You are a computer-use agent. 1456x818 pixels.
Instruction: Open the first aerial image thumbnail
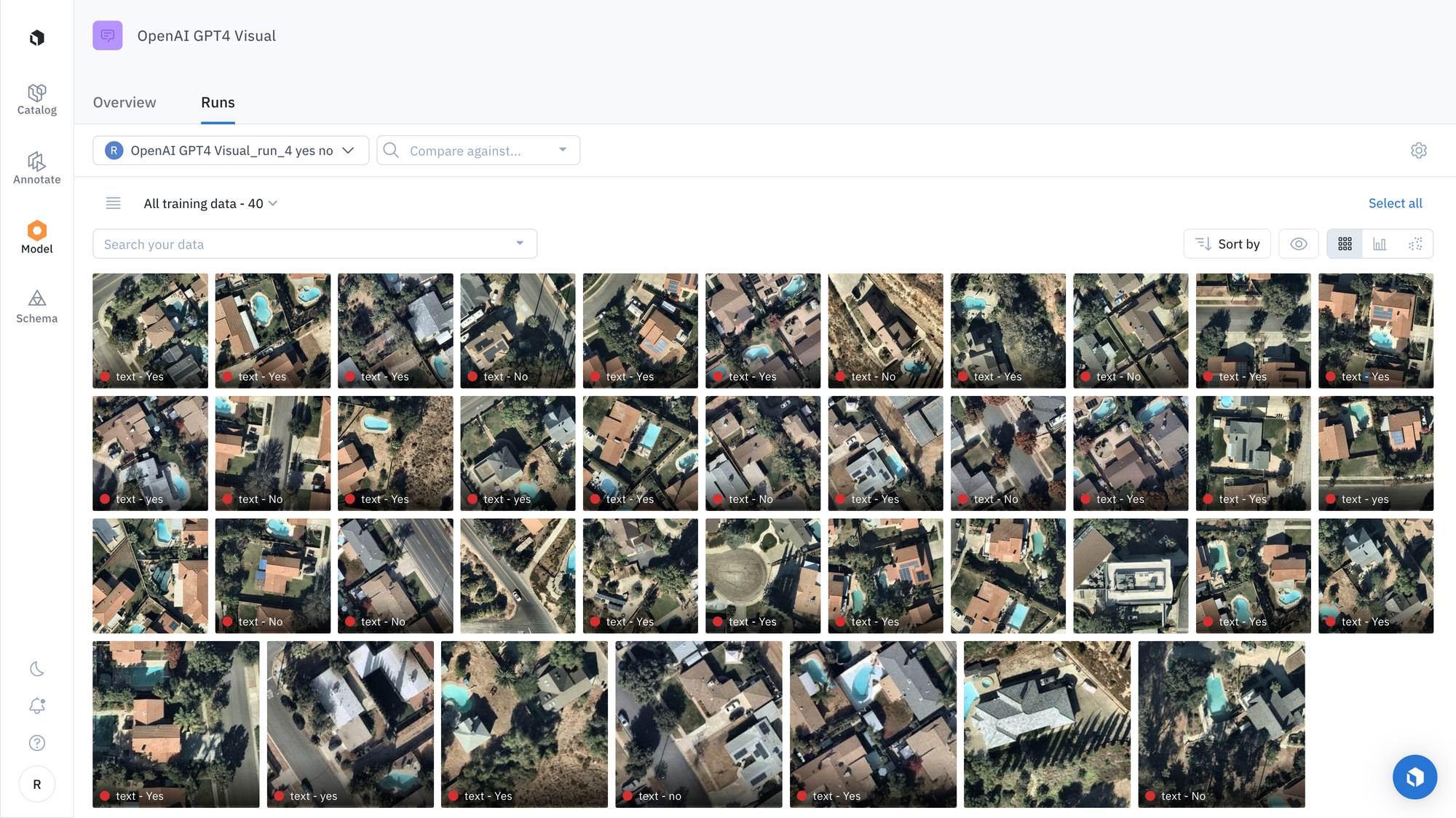[150, 330]
